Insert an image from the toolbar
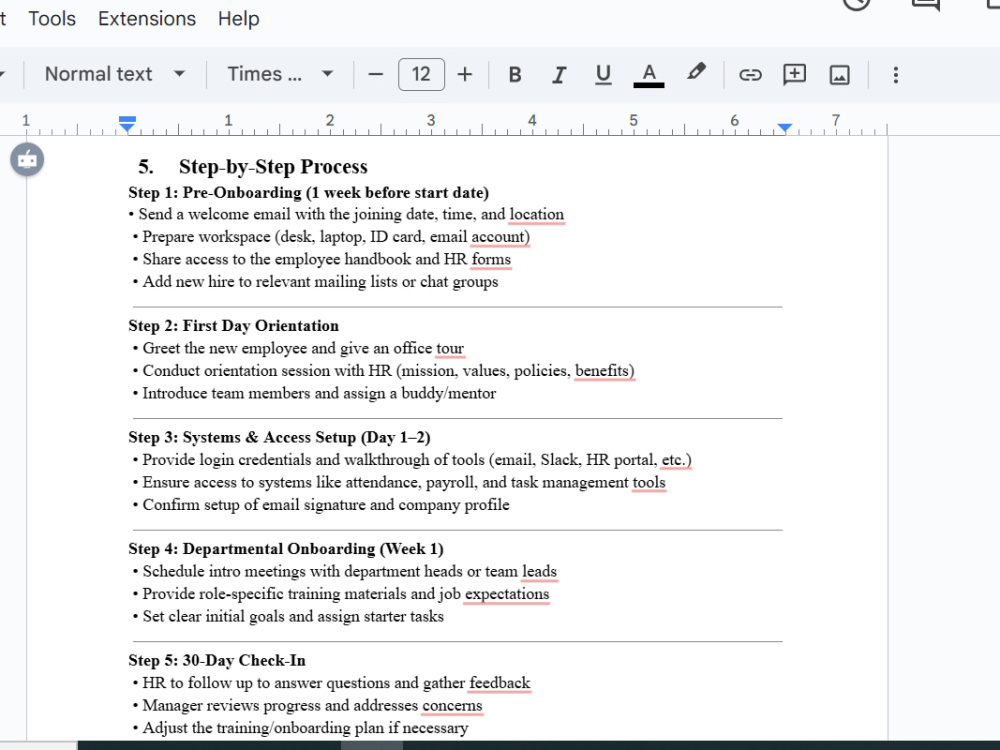This screenshot has height=750, width=1000. 839,75
